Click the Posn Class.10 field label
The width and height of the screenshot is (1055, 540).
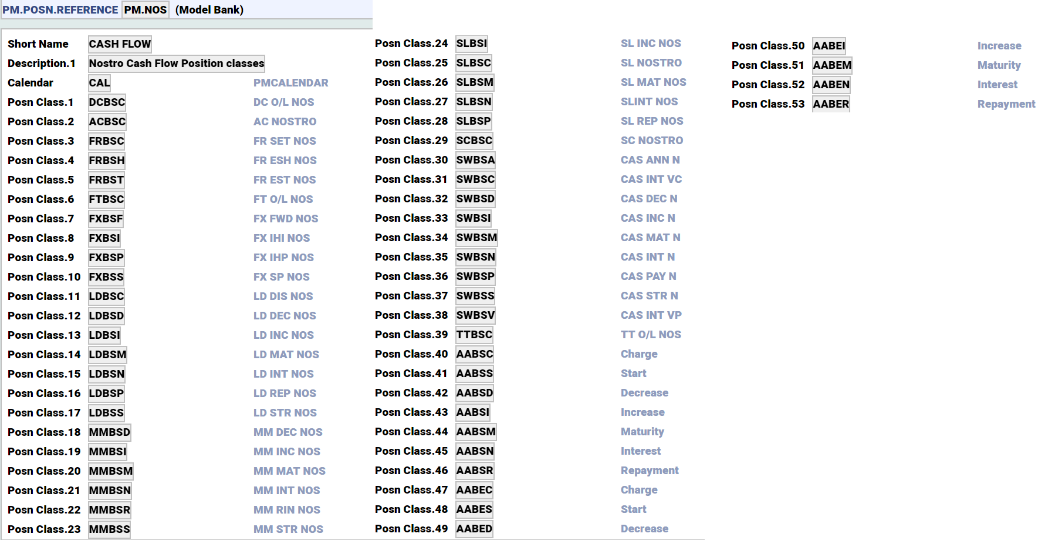point(44,277)
